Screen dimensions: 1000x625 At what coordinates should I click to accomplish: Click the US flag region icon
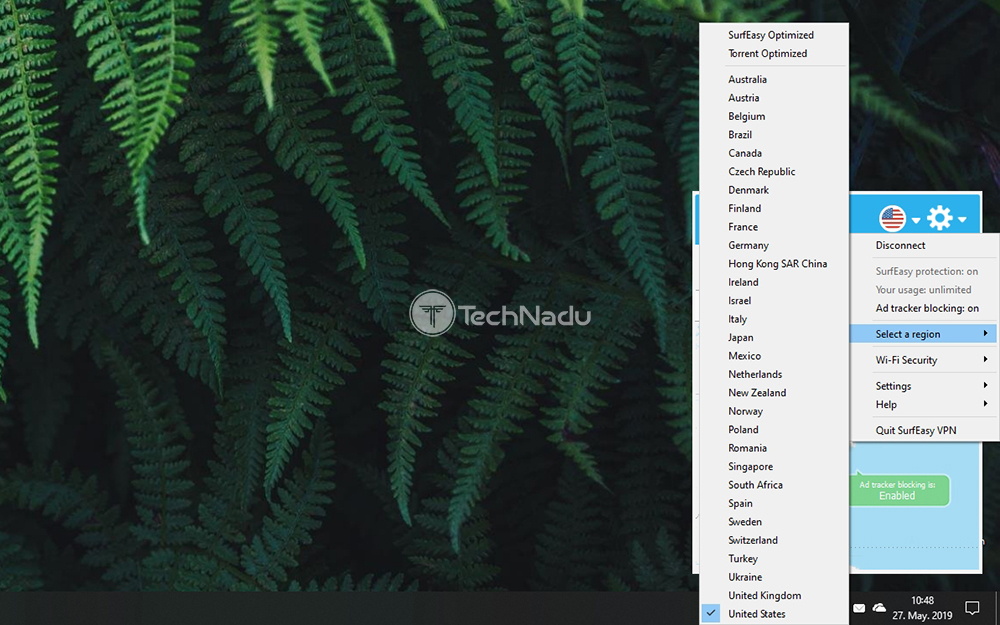[x=892, y=219]
